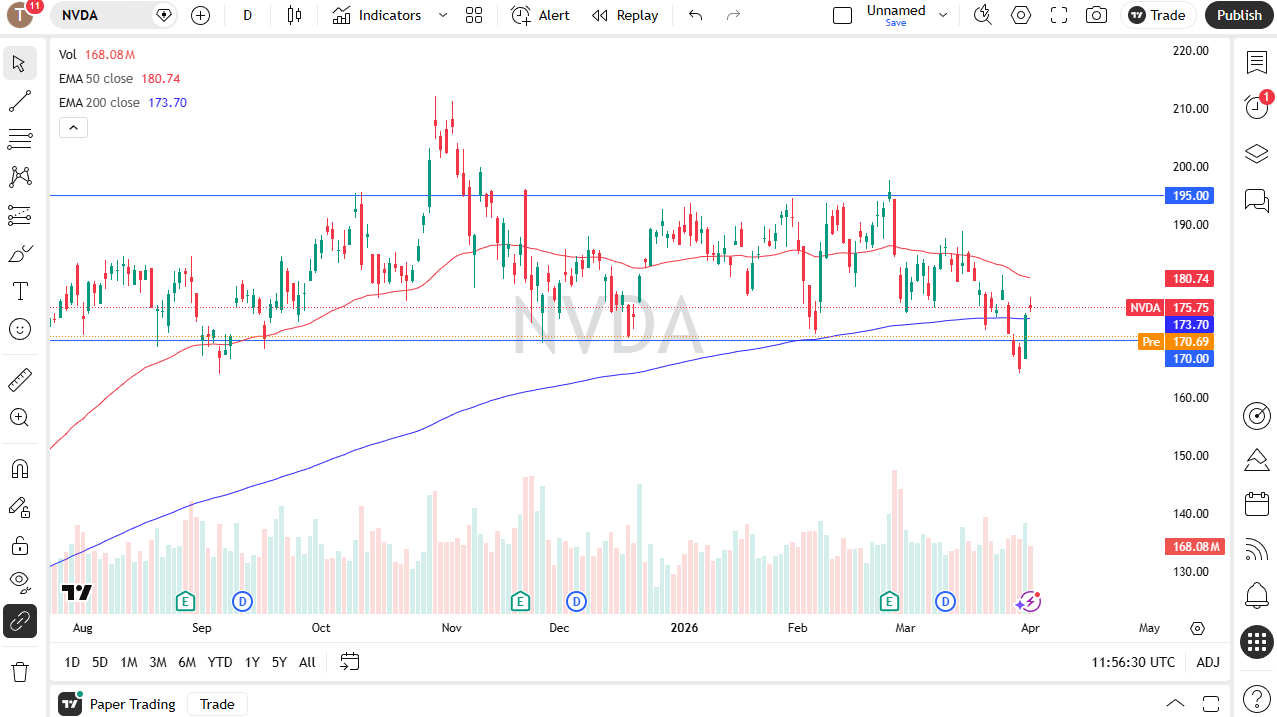
Task: Toggle drawings sync link tool
Action: (x=20, y=621)
